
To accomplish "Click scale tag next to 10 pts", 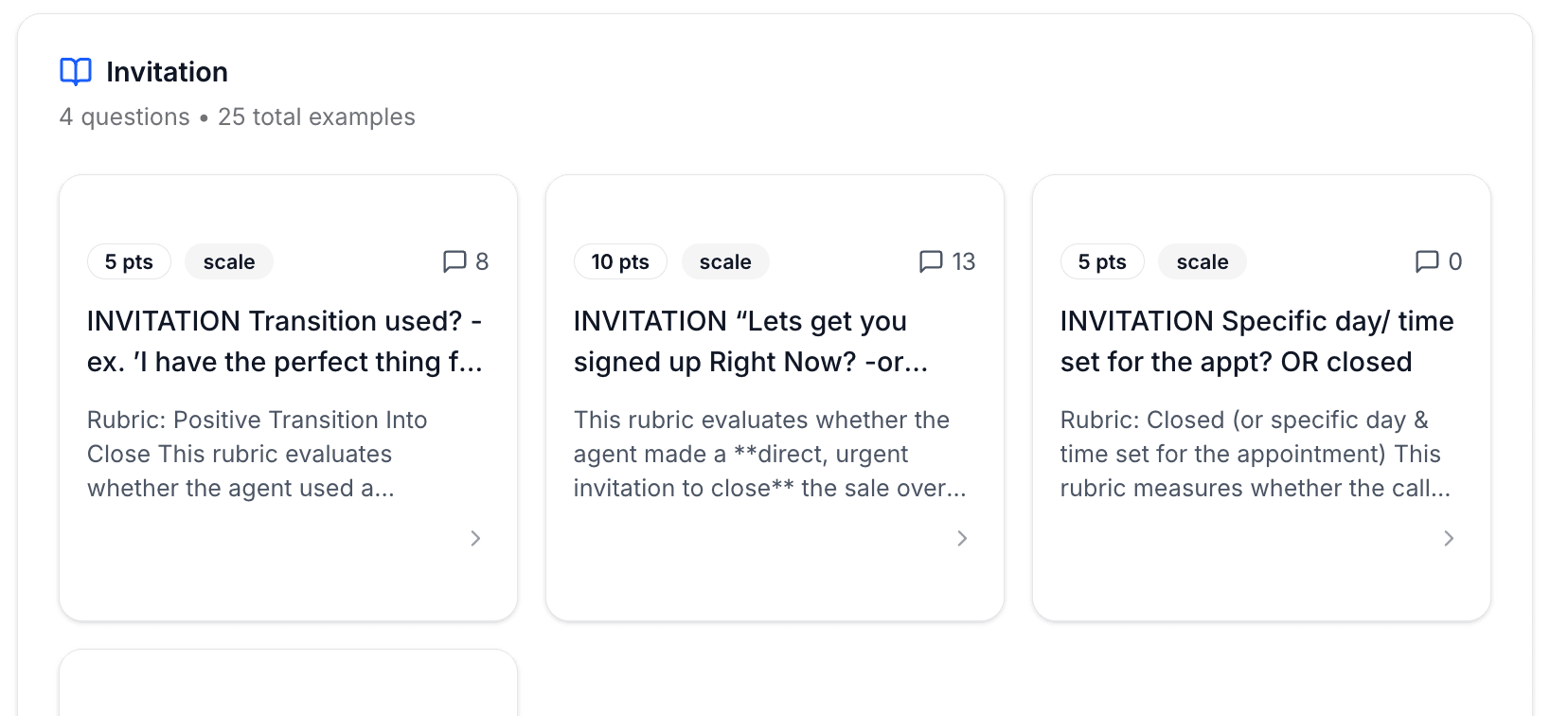I will [725, 261].
